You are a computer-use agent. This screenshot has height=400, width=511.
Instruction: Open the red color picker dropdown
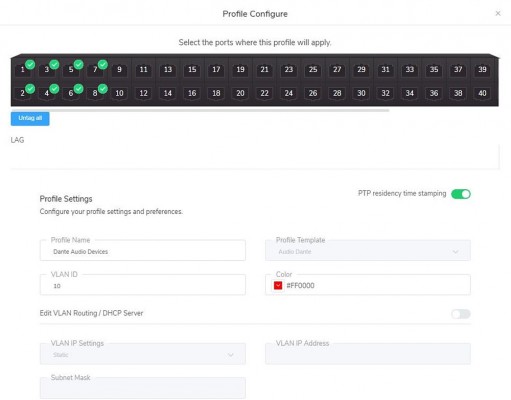click(x=278, y=285)
